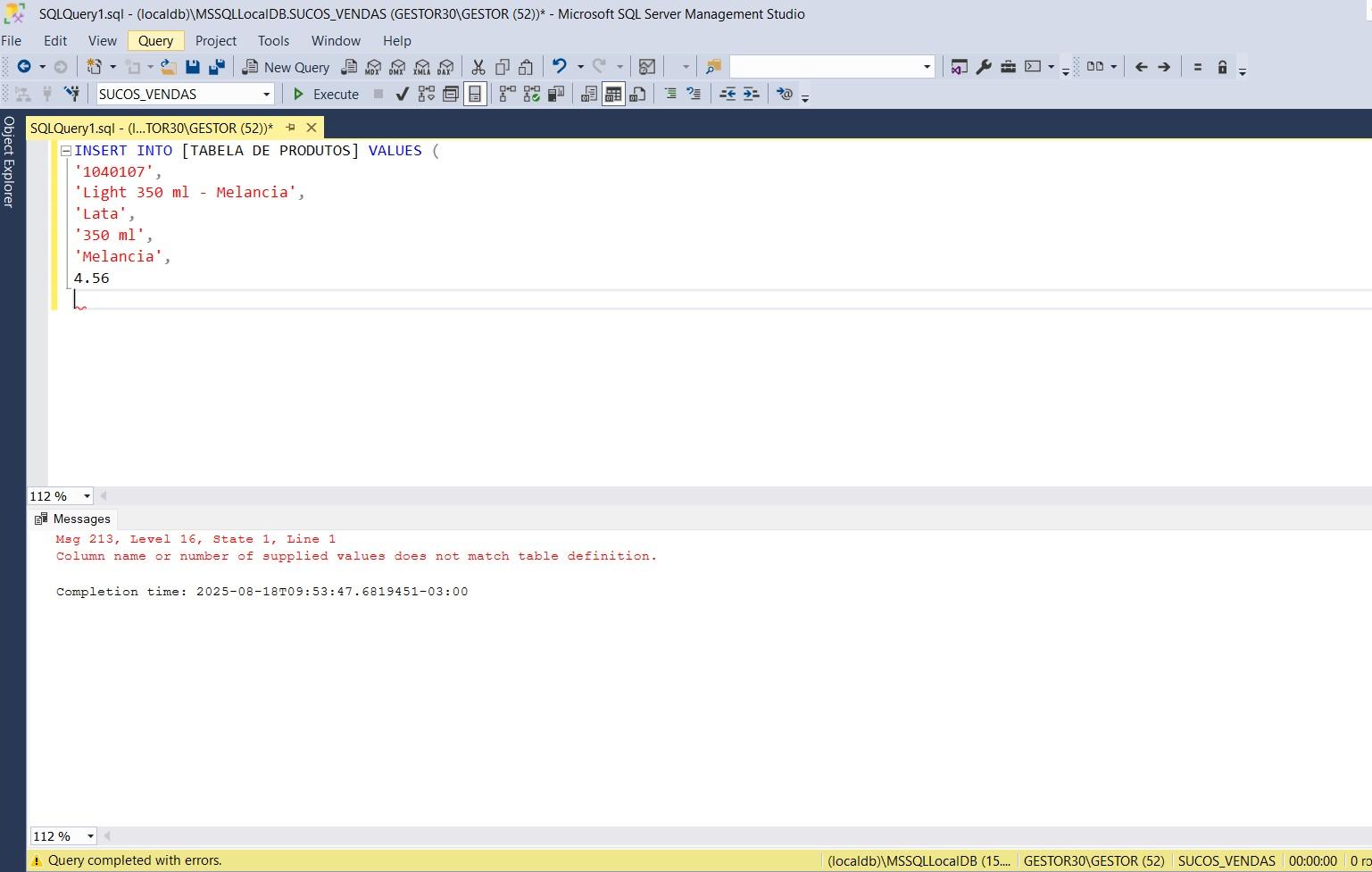Open the Window menu
This screenshot has width=1372, height=872.
(x=336, y=41)
